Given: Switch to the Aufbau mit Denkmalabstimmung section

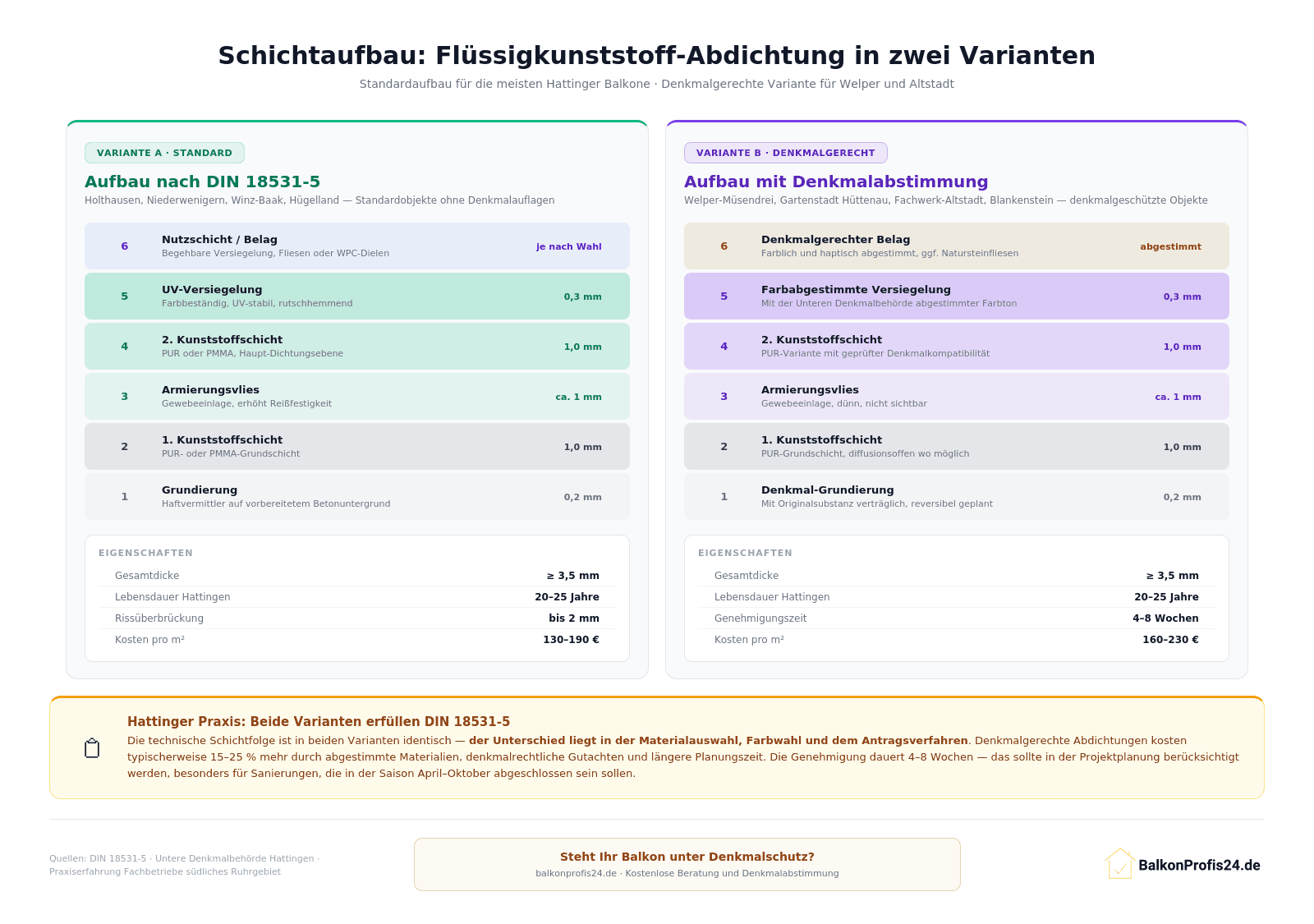Looking at the screenshot, I should (x=835, y=182).
